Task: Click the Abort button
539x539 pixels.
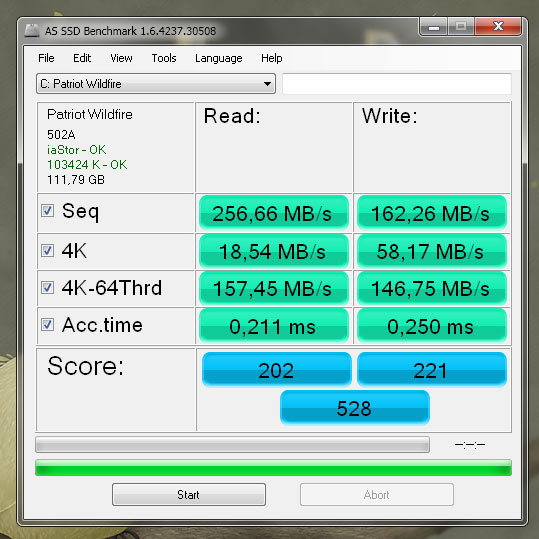Action: tap(376, 494)
